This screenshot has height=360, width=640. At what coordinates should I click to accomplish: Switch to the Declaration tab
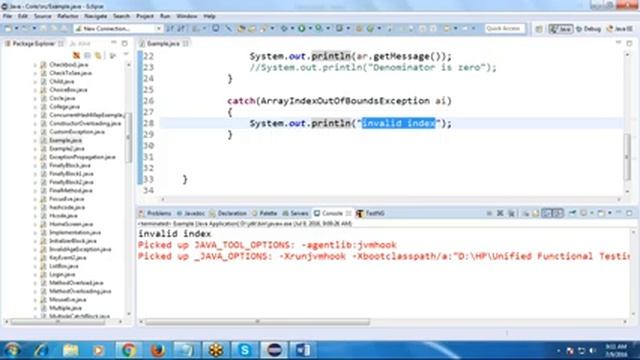pos(228,213)
